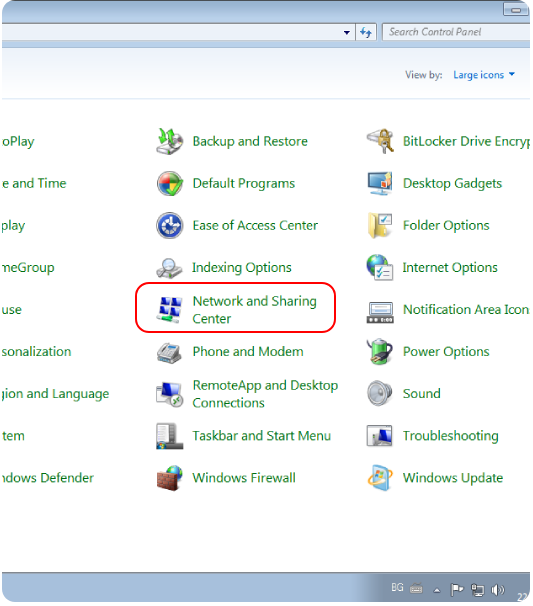Open the Default Programs link
533x606 pixels.
[244, 184]
